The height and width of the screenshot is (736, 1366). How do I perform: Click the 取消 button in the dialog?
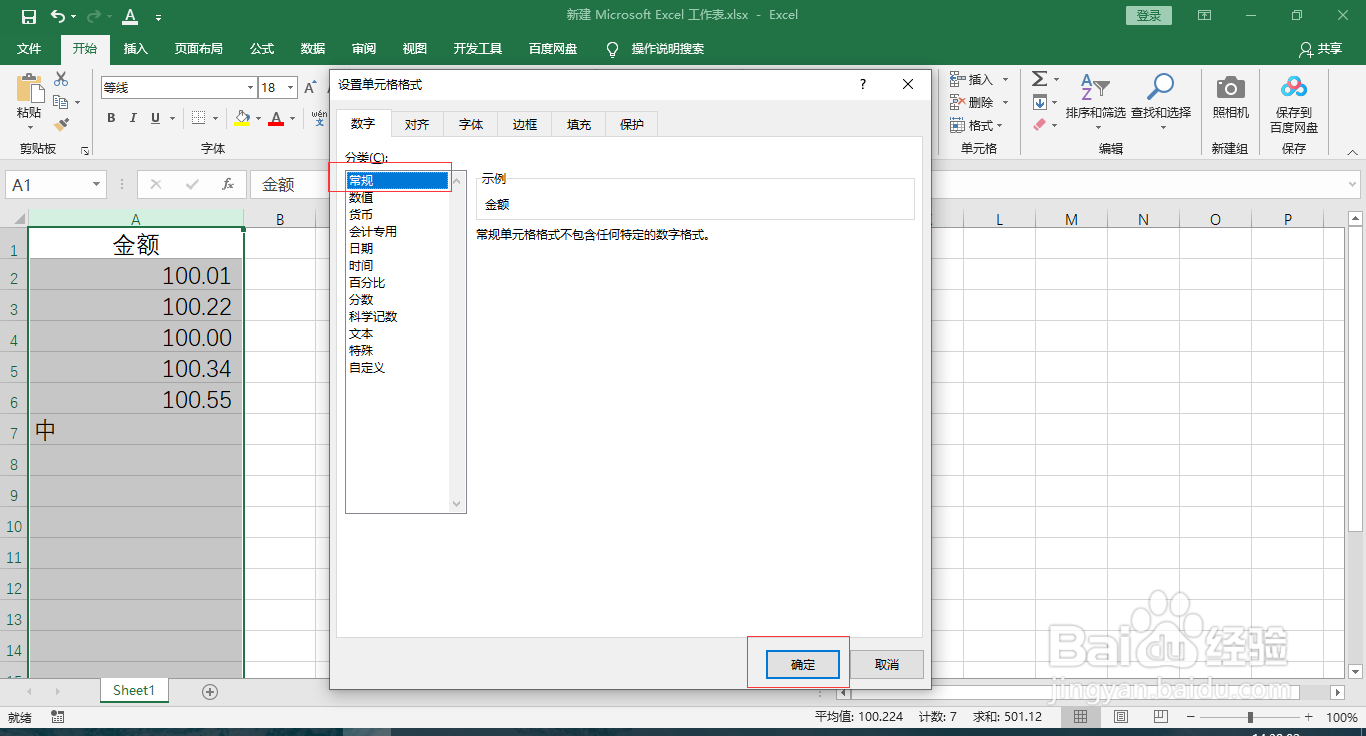(x=886, y=664)
